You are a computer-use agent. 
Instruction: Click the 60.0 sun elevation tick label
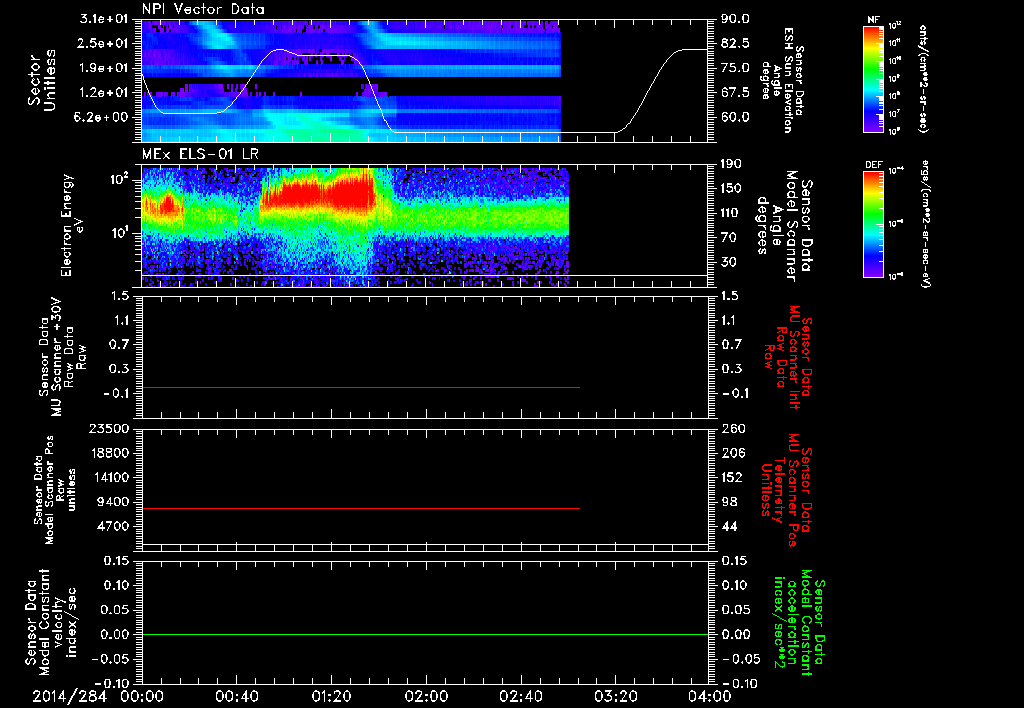pos(735,118)
